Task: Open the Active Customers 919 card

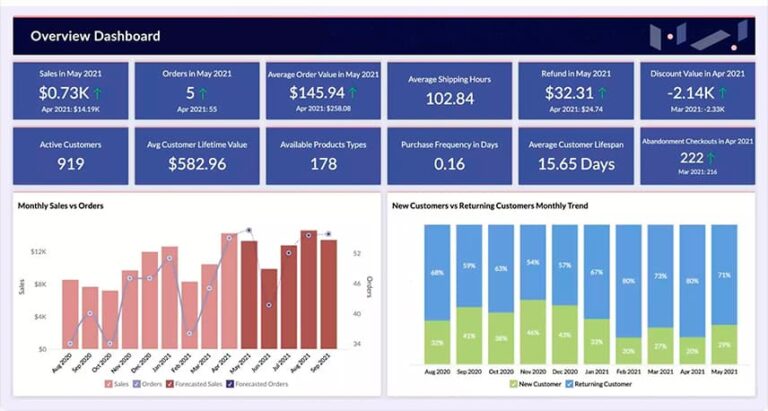Action: pyautogui.click(x=70, y=155)
